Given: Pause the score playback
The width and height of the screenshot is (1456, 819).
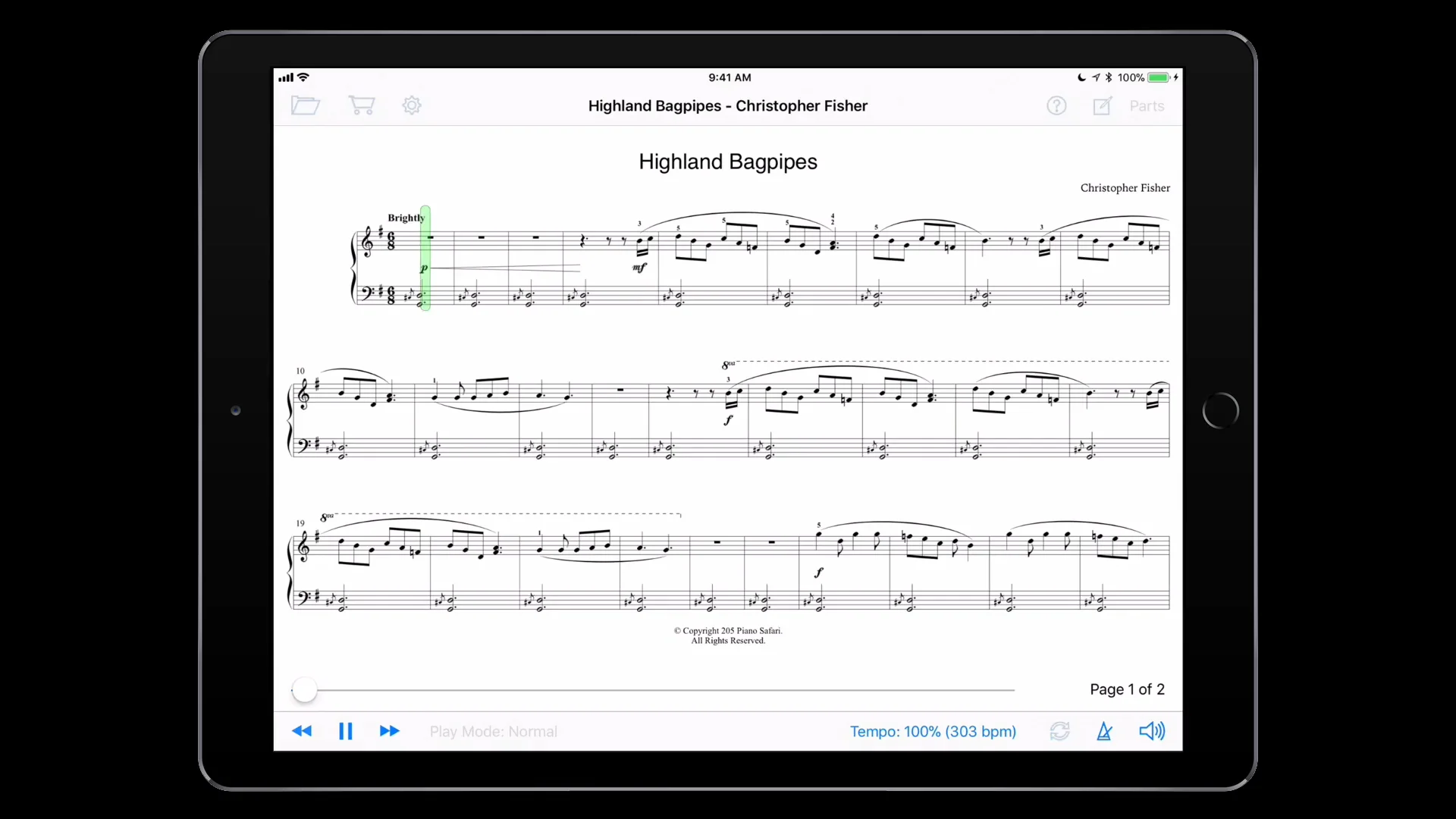Looking at the screenshot, I should (346, 731).
